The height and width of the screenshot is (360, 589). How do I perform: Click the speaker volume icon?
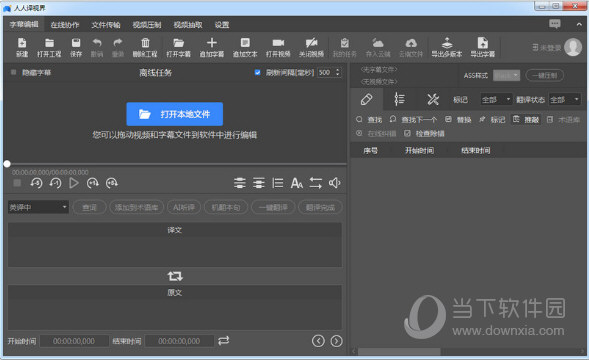click(335, 183)
